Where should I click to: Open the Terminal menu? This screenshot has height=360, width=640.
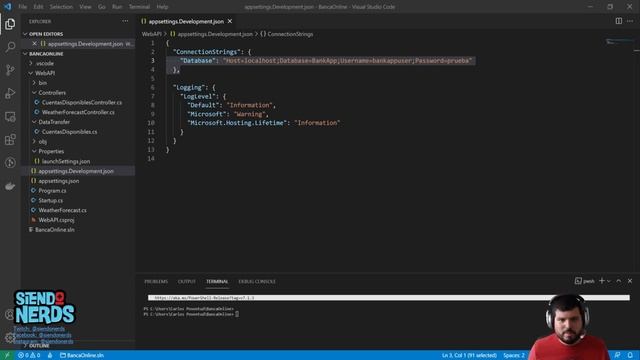[139, 7]
